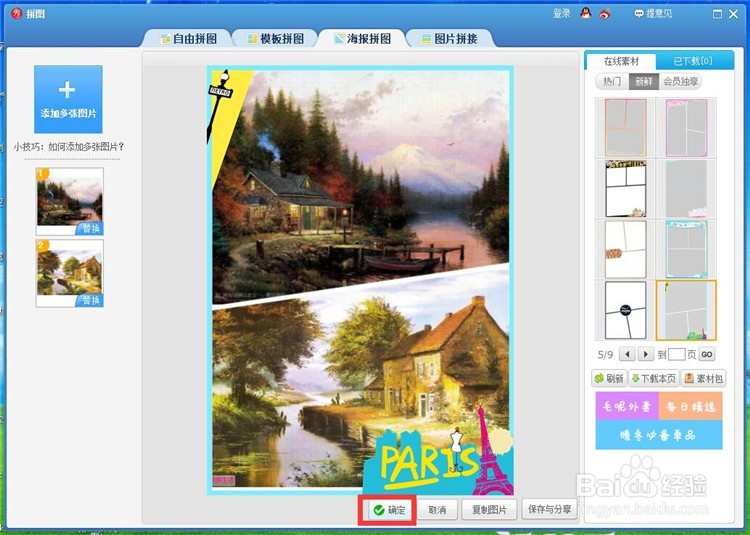Open the 提意见 feedback link
Screen dimensions: 750x535
click(653, 13)
